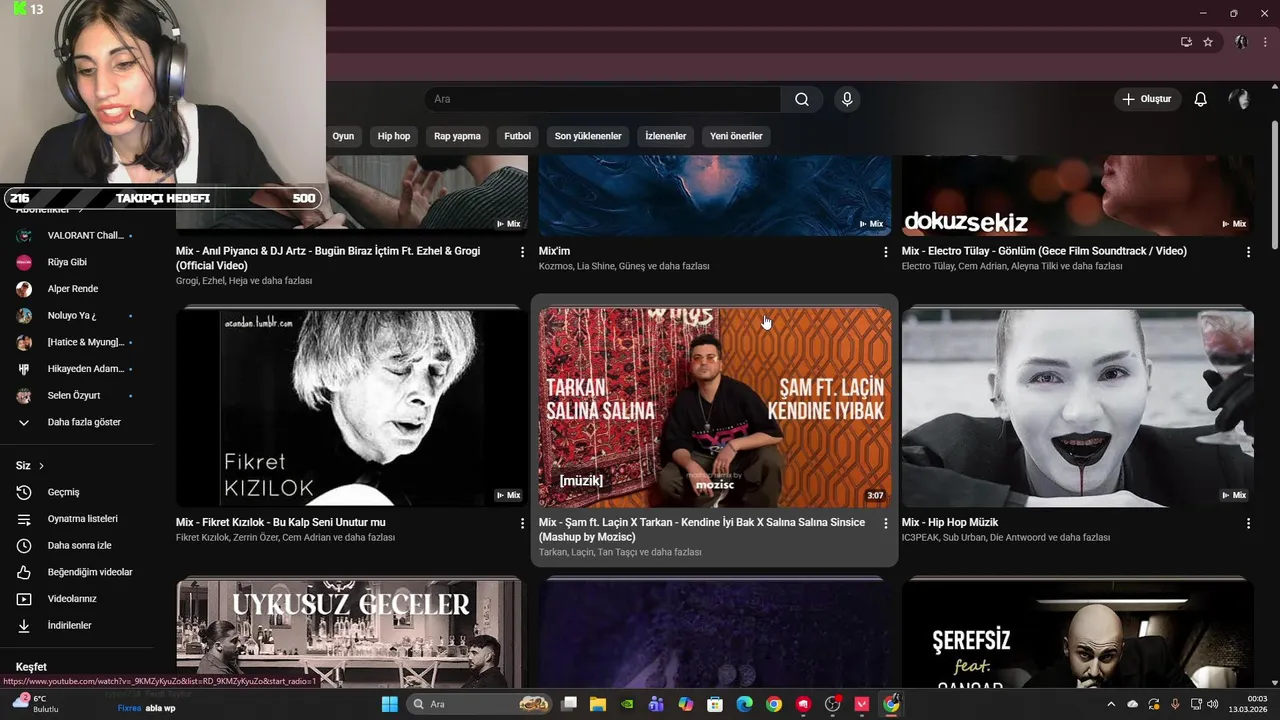Show hidden system tray icons
The width and height of the screenshot is (1280, 720).
click(x=1110, y=704)
